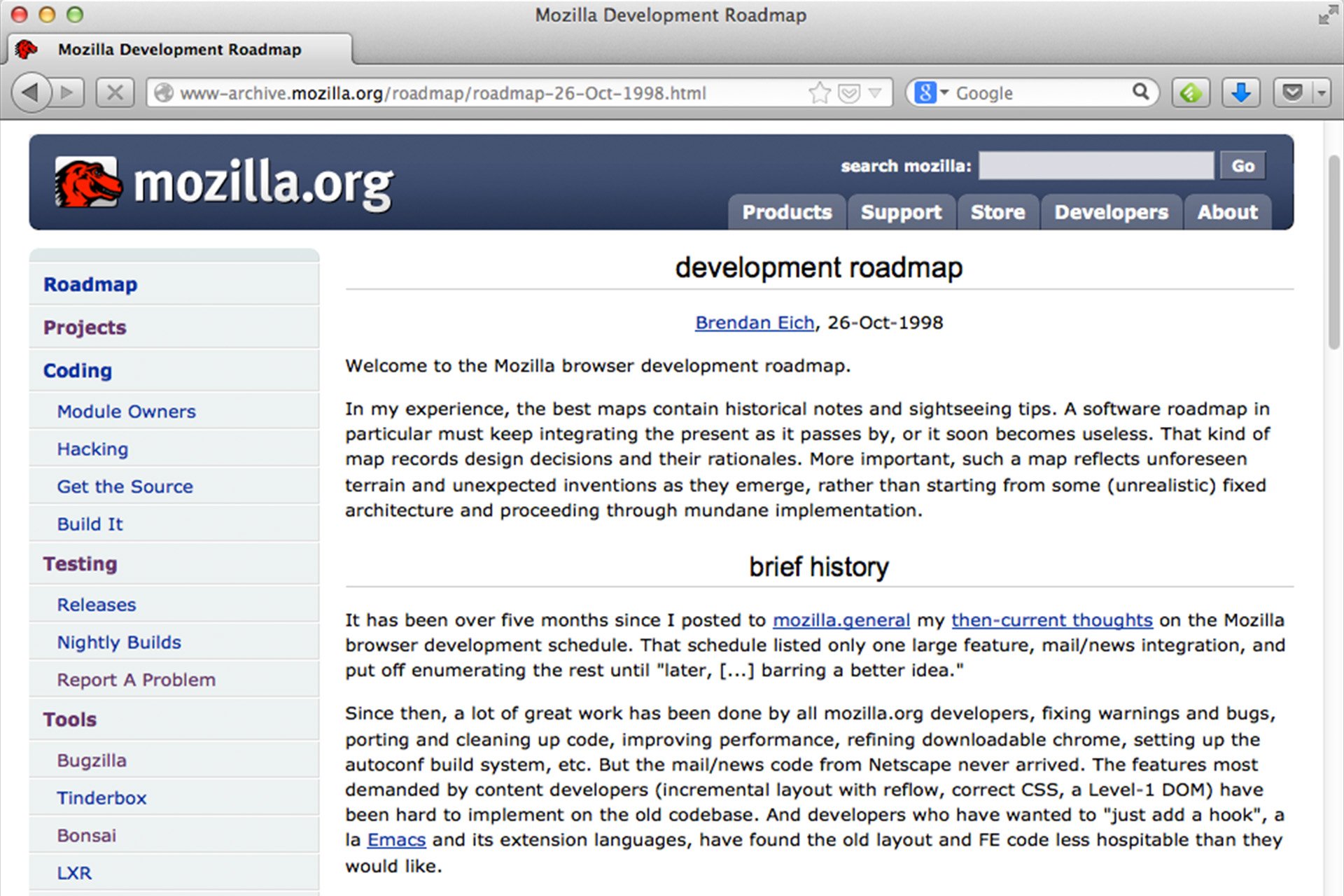Open the Support navigation tab
Viewport: 1344px width, 896px height.
(x=901, y=212)
